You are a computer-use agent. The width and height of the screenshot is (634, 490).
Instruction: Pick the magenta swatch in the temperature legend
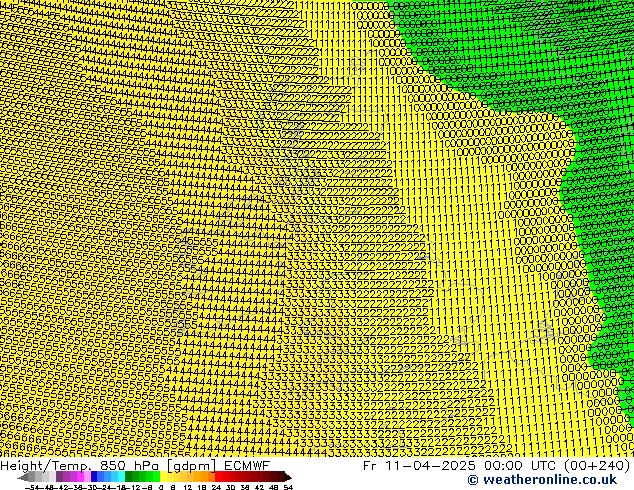pos(80,476)
